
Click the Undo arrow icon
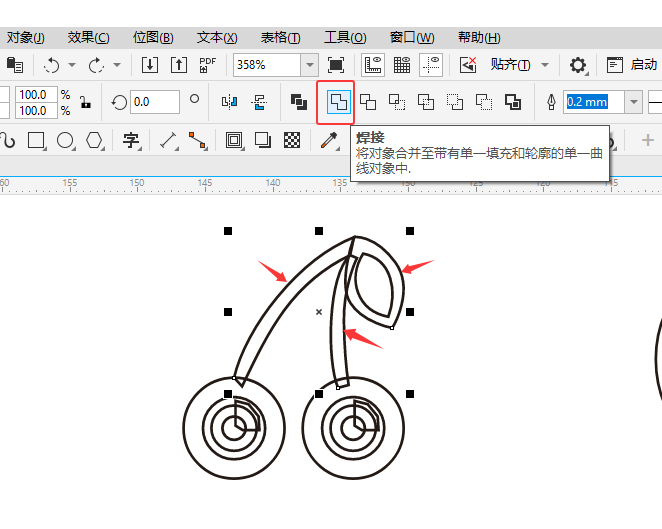[x=52, y=65]
